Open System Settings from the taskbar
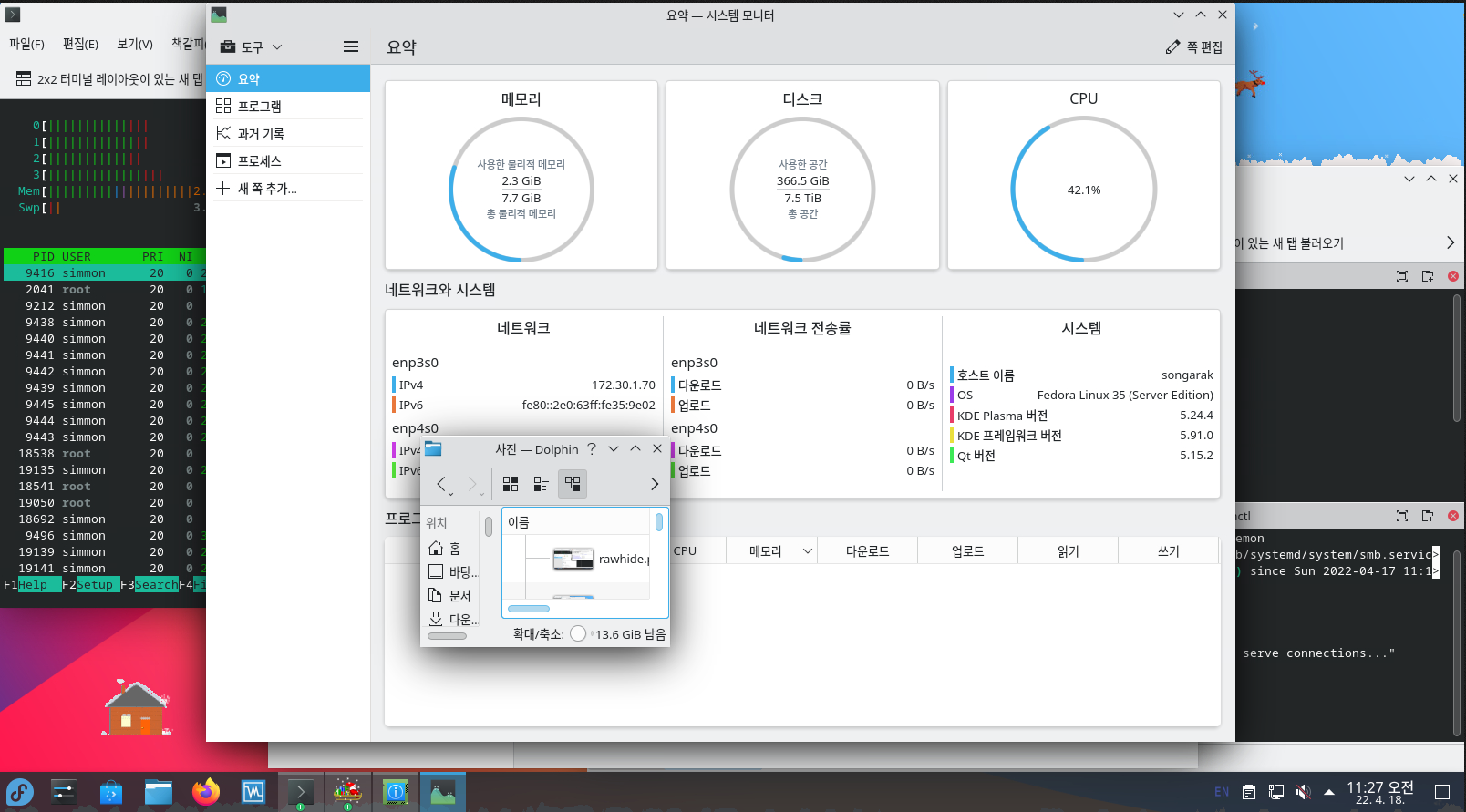 click(x=64, y=792)
